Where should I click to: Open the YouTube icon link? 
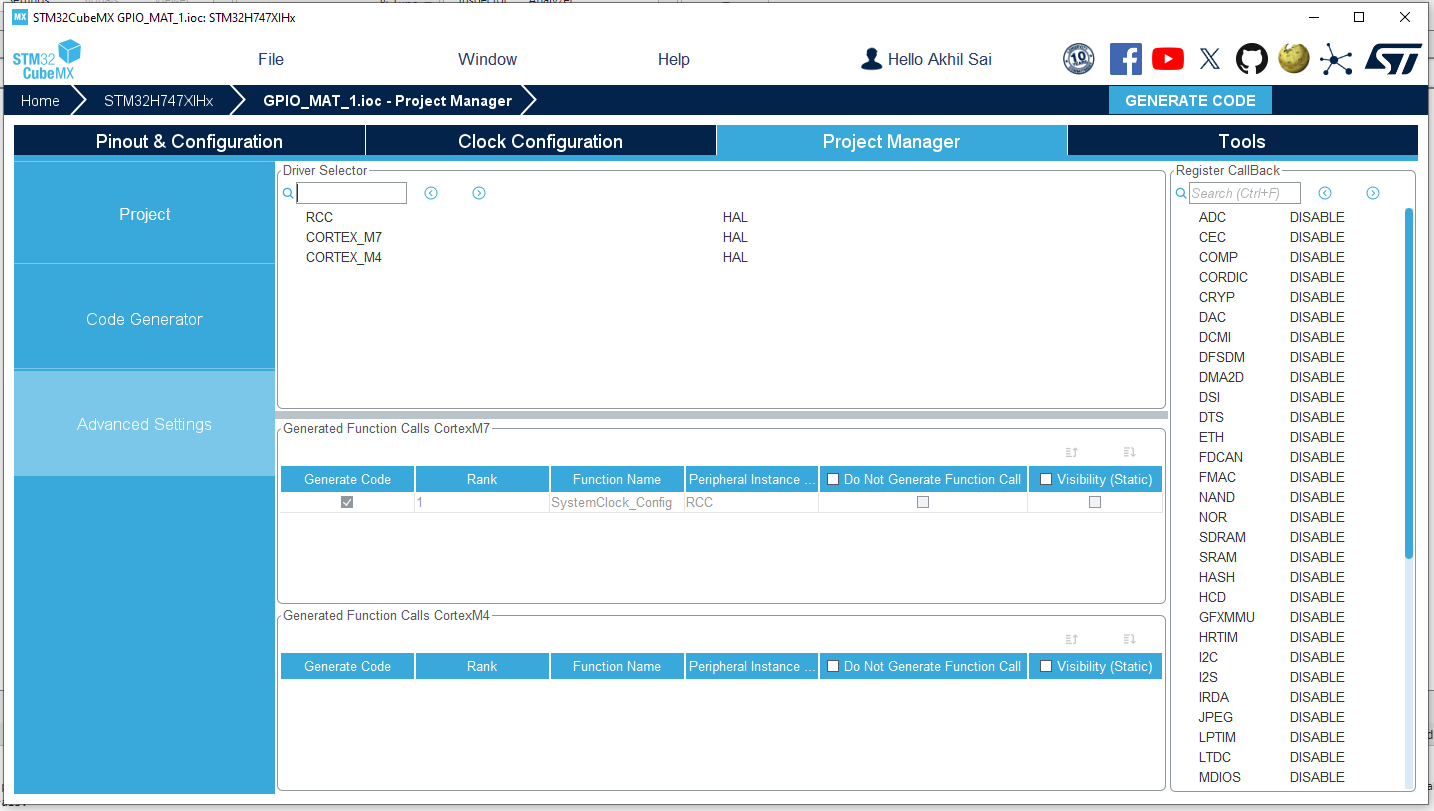pyautogui.click(x=1167, y=59)
